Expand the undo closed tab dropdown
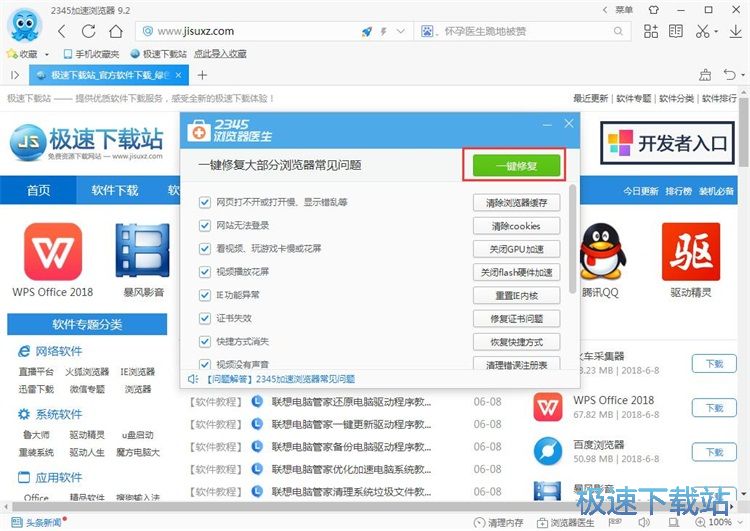Image resolution: width=750 pixels, height=531 pixels. point(743,75)
